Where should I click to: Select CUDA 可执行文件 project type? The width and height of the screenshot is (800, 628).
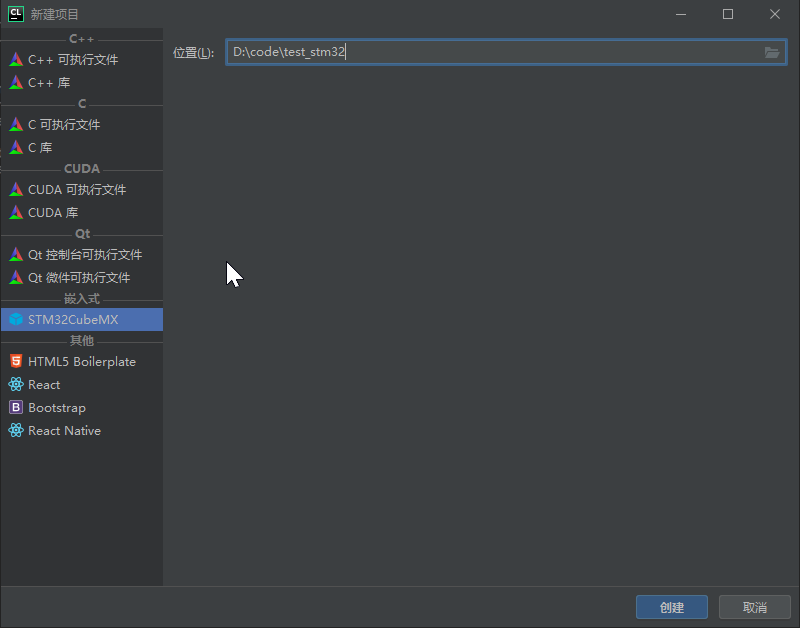click(x=82, y=189)
